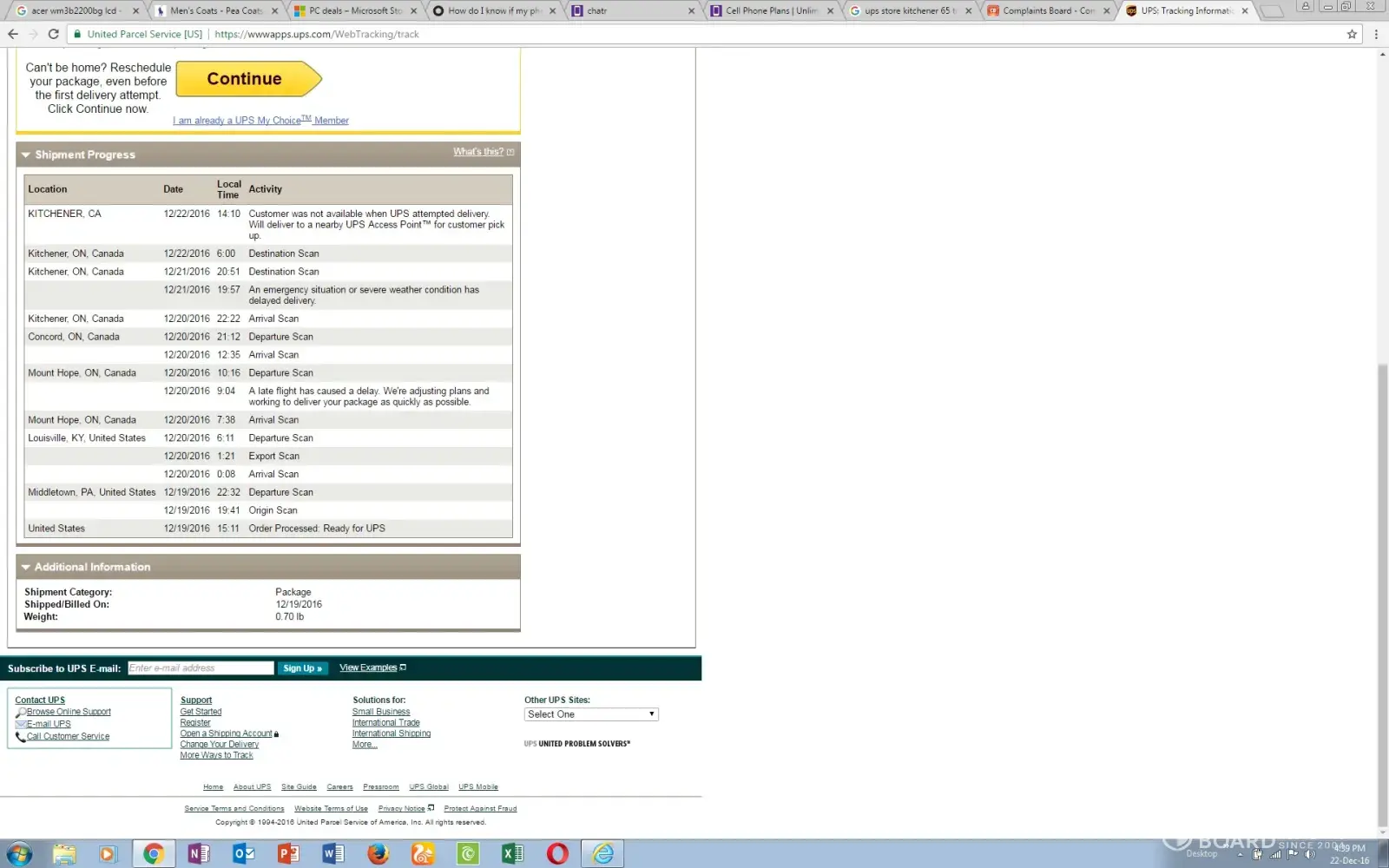Open the E-mail UPS link

[x=49, y=724]
